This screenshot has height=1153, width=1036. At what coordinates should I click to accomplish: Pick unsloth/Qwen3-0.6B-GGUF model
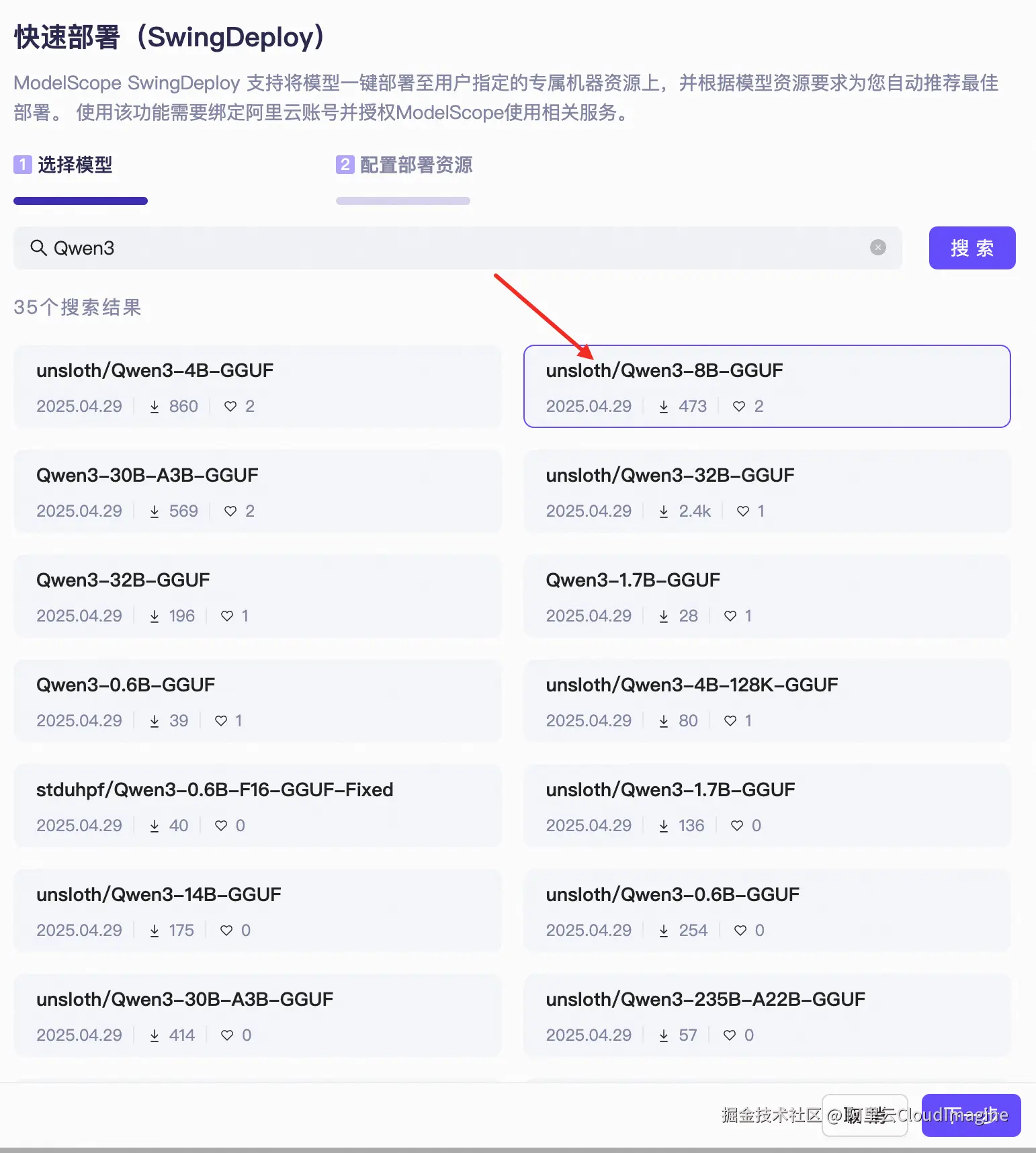point(767,910)
